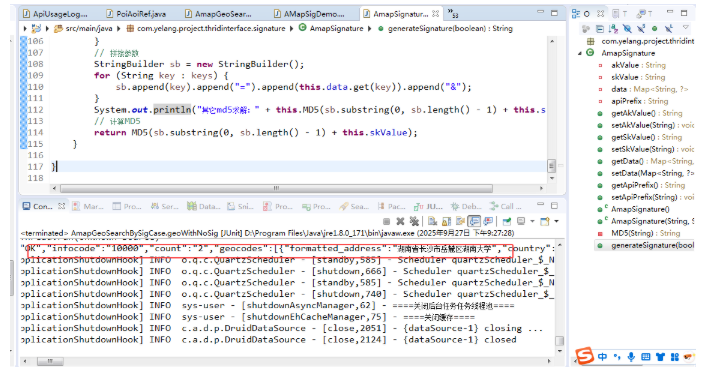705x371 pixels.
Task: Select getAkValue() method in Outline
Action: (646, 113)
